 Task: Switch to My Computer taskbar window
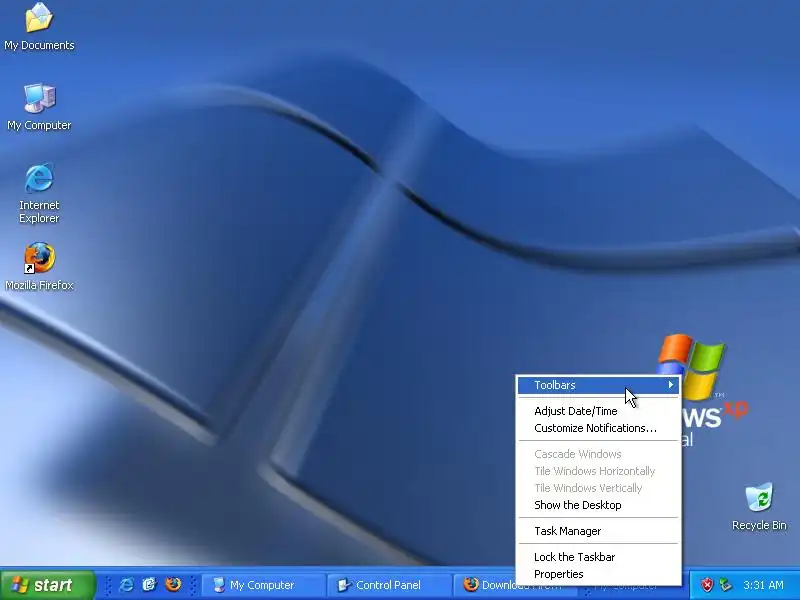[x=262, y=585]
